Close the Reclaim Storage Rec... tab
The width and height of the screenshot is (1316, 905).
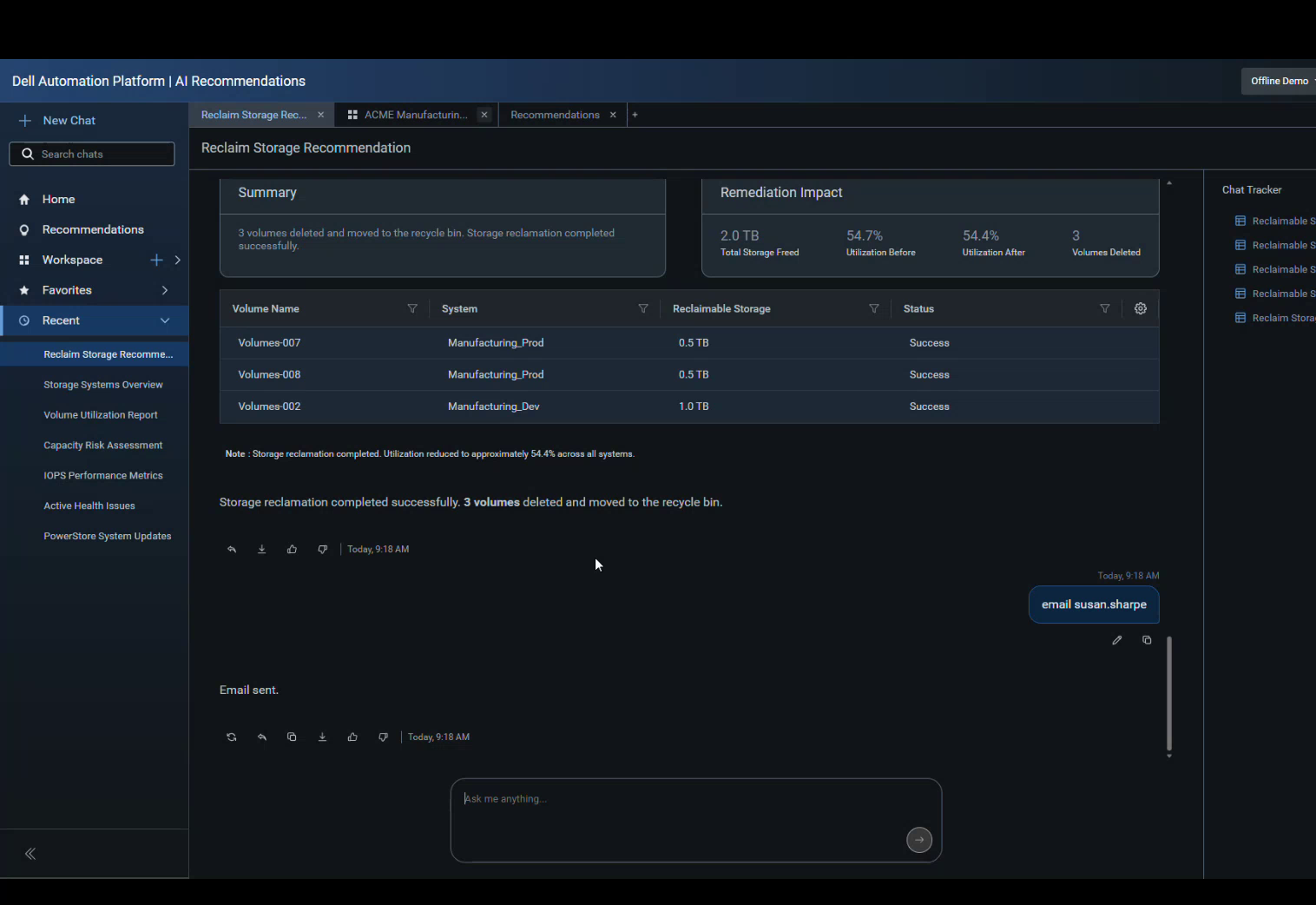point(320,115)
